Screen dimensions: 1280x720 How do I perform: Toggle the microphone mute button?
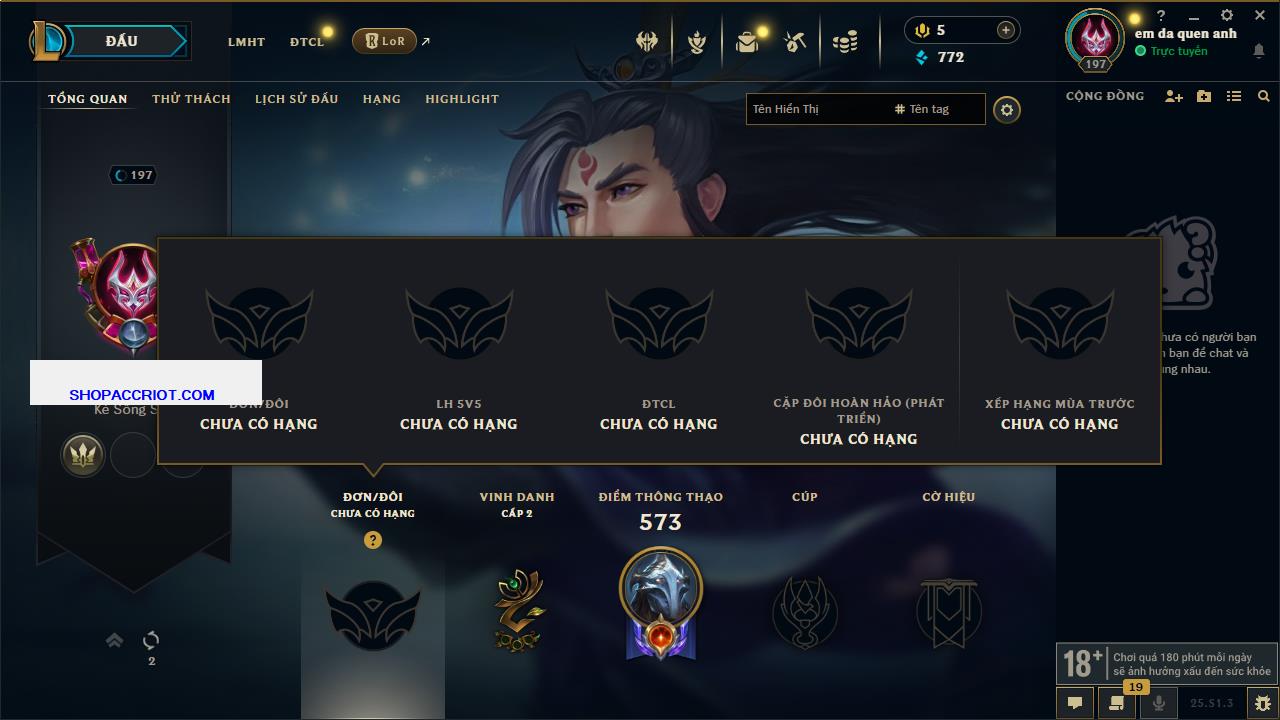tap(1159, 703)
